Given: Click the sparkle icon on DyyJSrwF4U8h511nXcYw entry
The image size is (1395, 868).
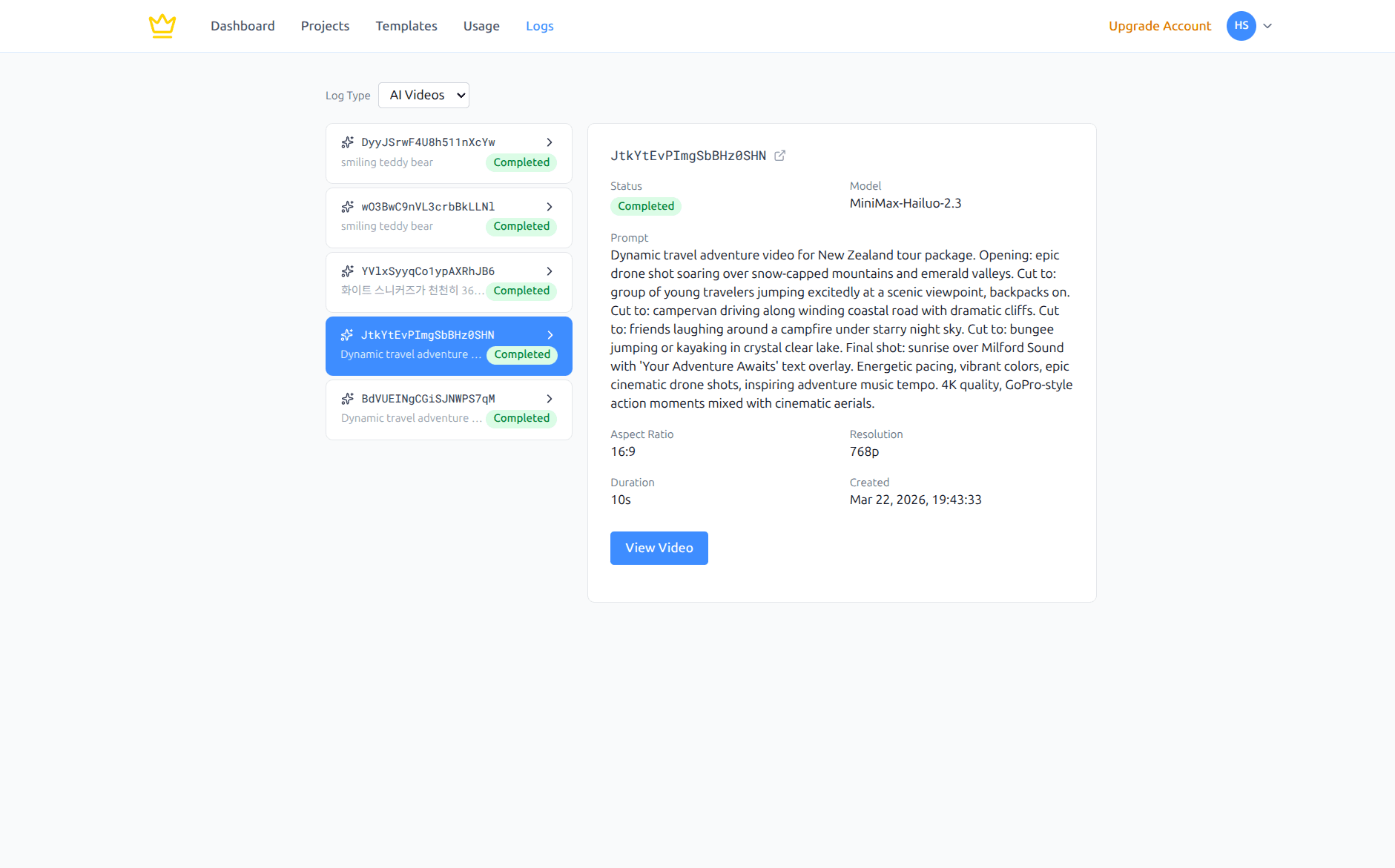Looking at the screenshot, I should (349, 142).
